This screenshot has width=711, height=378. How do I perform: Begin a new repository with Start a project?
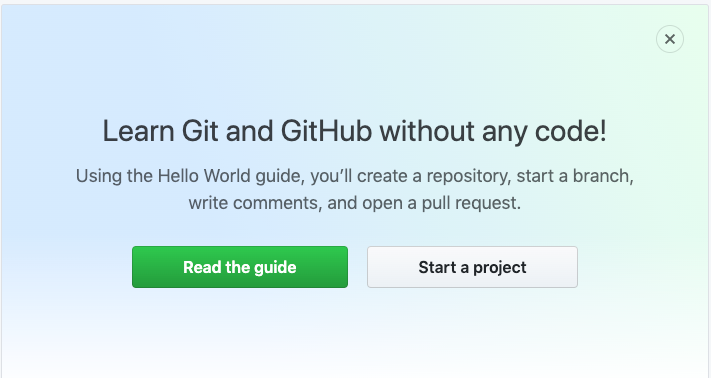click(472, 267)
